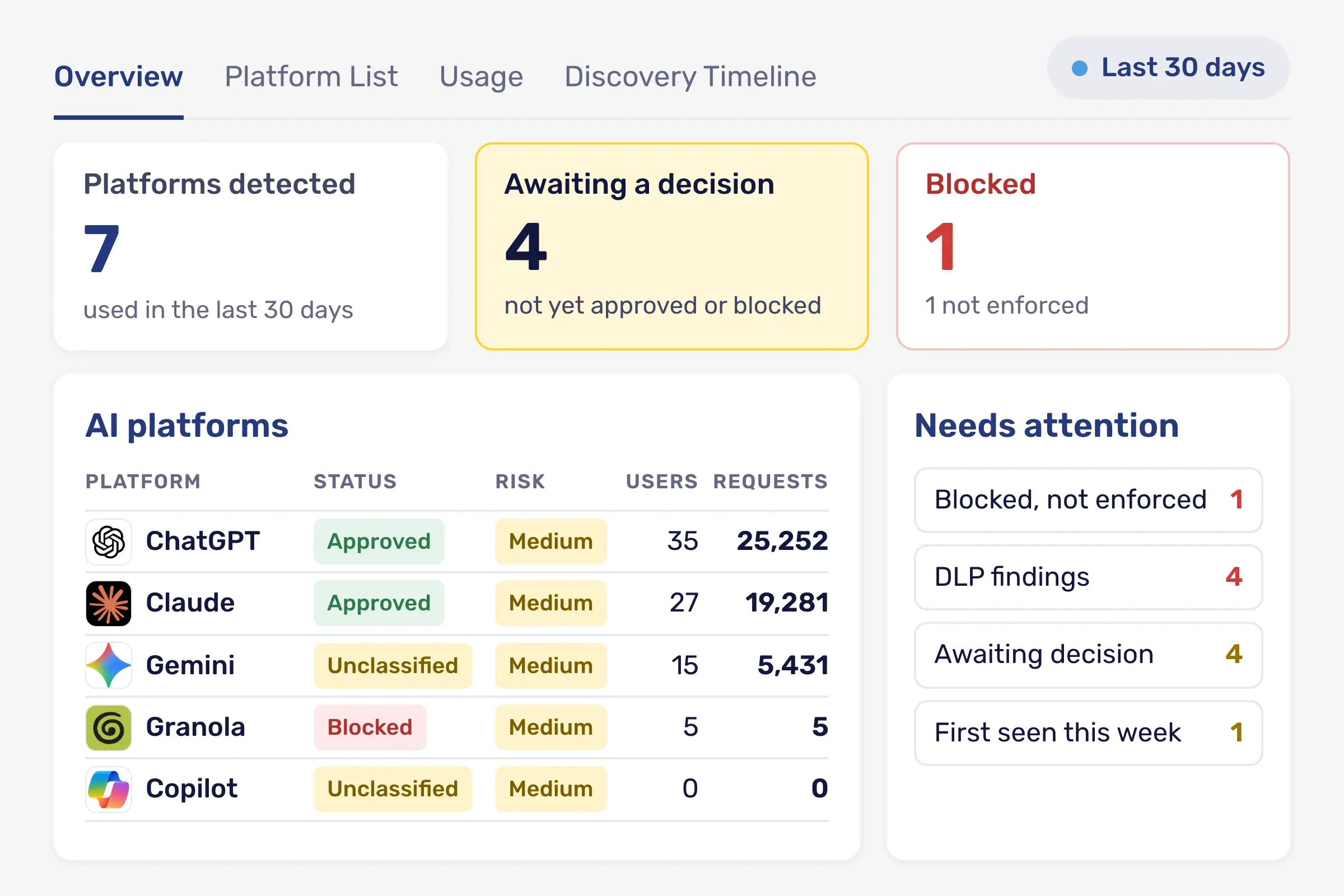Select the Claude platform name
The width and height of the screenshot is (1344, 896).
pos(190,604)
